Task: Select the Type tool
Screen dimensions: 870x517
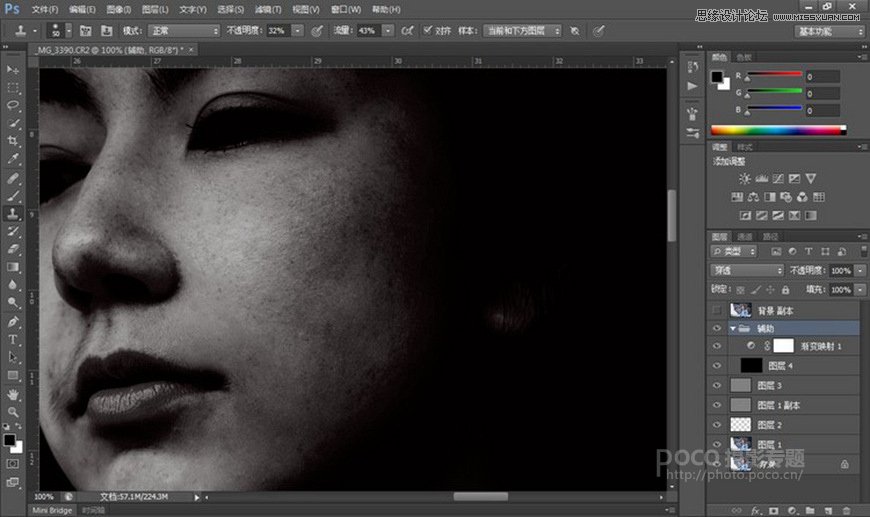Action: coord(14,339)
